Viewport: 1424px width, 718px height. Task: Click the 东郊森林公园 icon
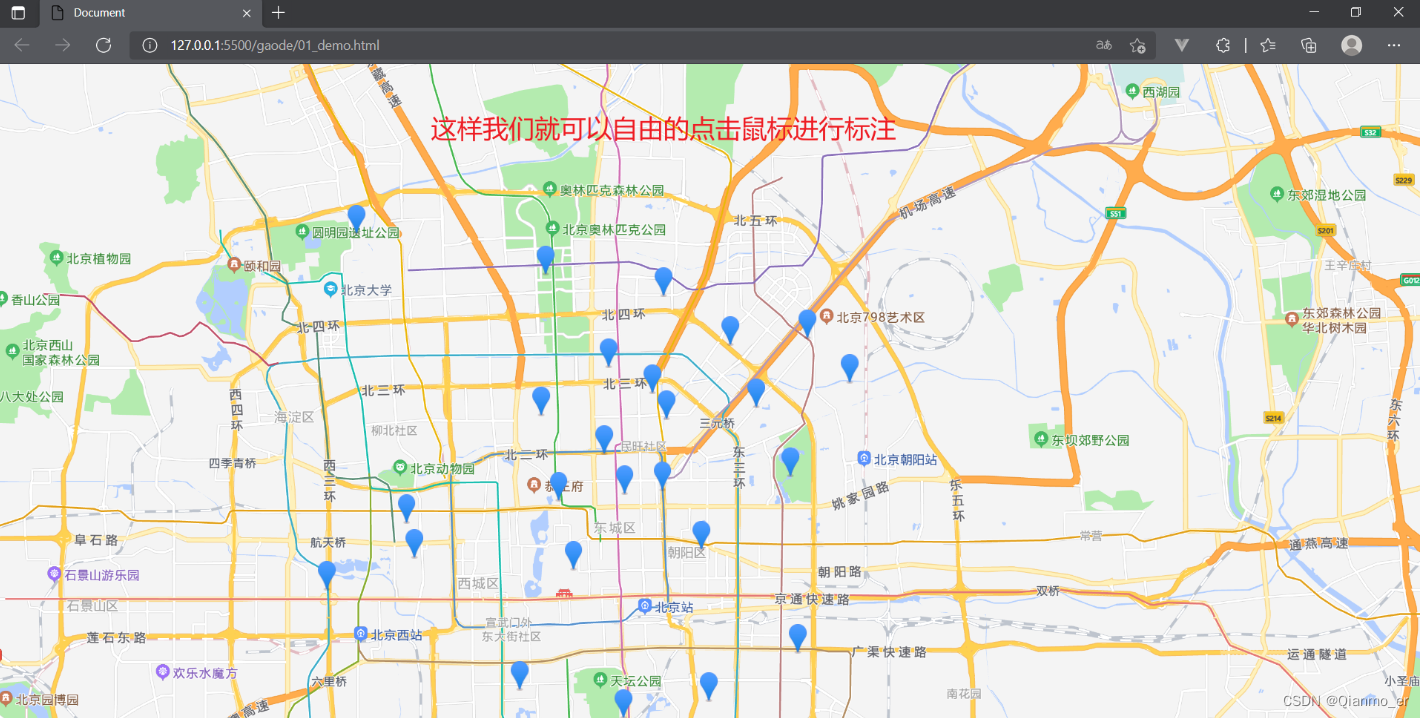click(1291, 318)
